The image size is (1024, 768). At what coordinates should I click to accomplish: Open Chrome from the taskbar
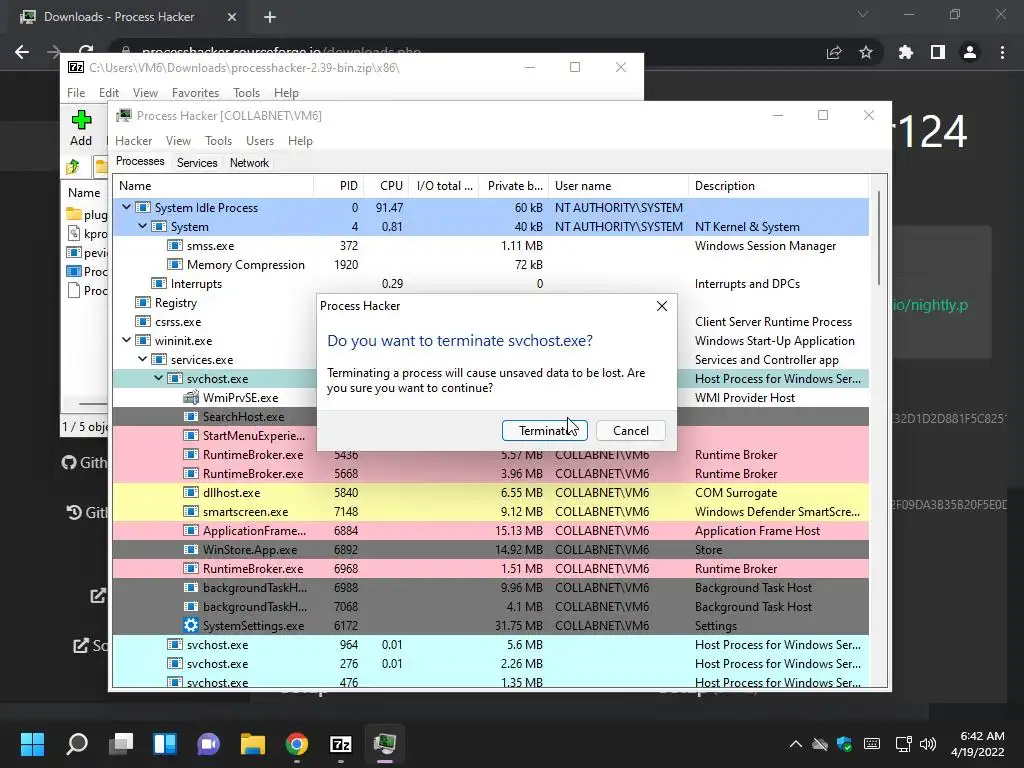click(296, 743)
